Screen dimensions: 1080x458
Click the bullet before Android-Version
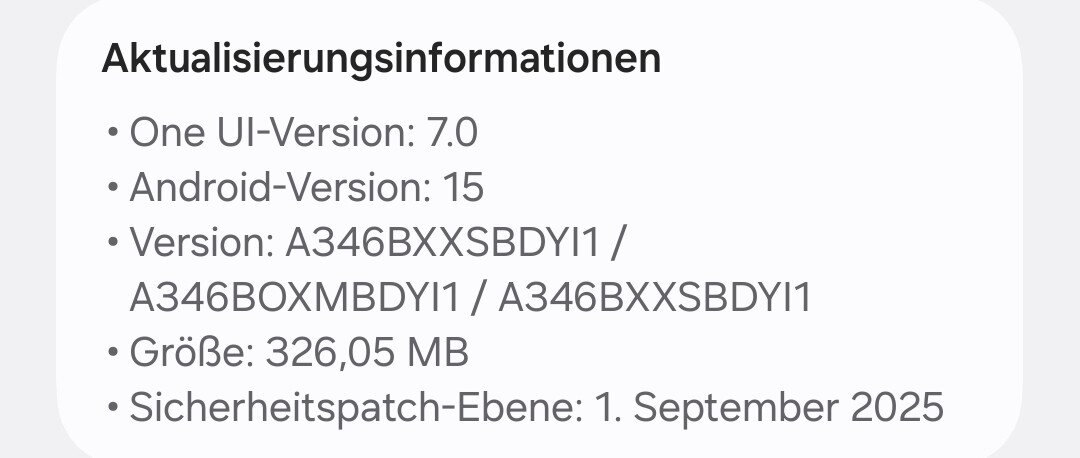[112, 188]
